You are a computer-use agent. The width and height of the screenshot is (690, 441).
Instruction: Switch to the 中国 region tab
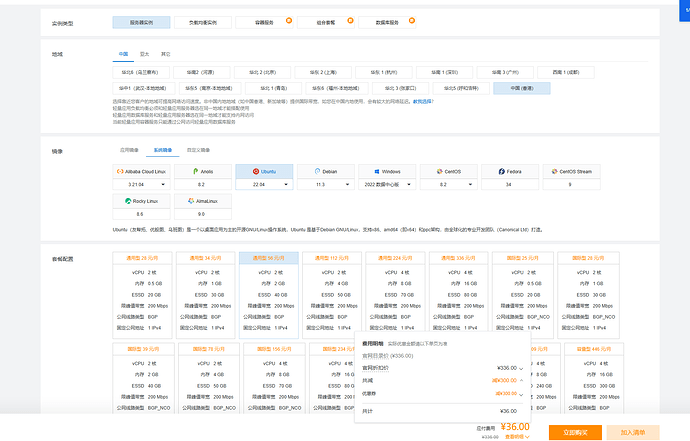tap(123, 54)
